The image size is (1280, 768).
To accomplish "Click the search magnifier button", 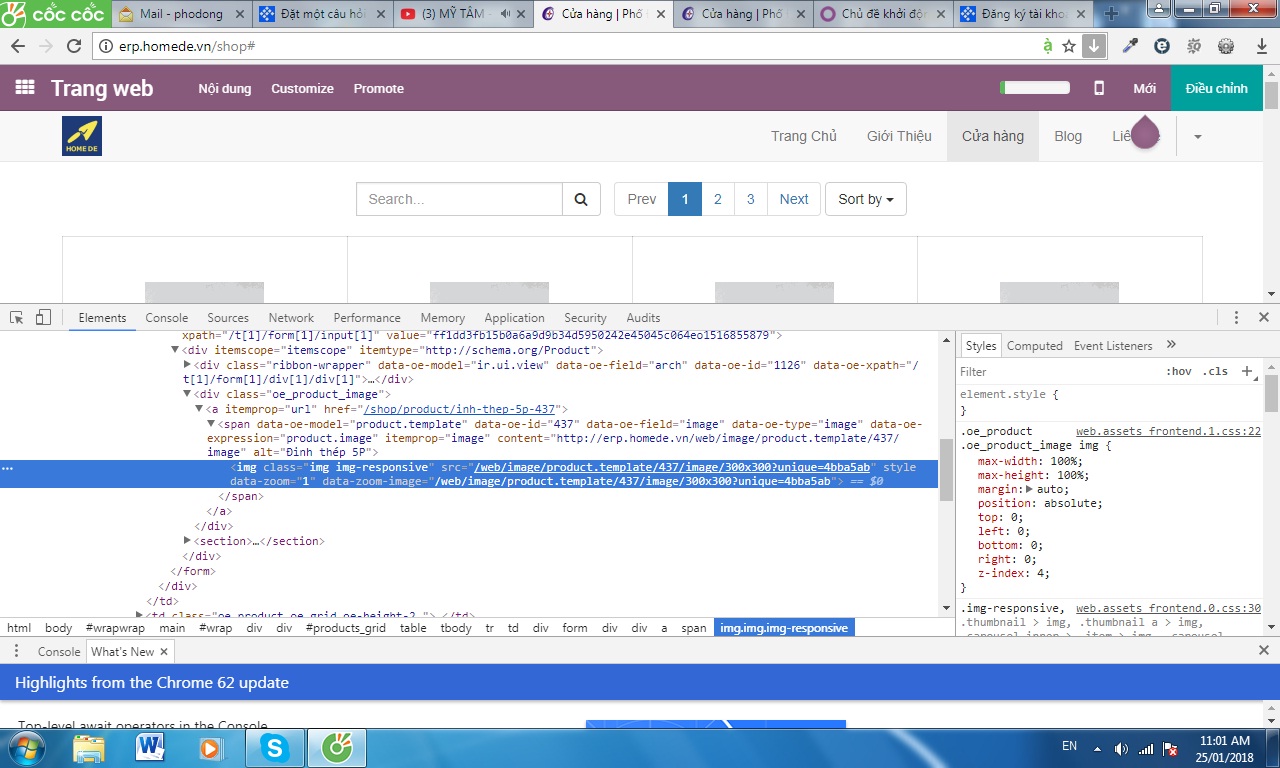I will click(x=581, y=199).
